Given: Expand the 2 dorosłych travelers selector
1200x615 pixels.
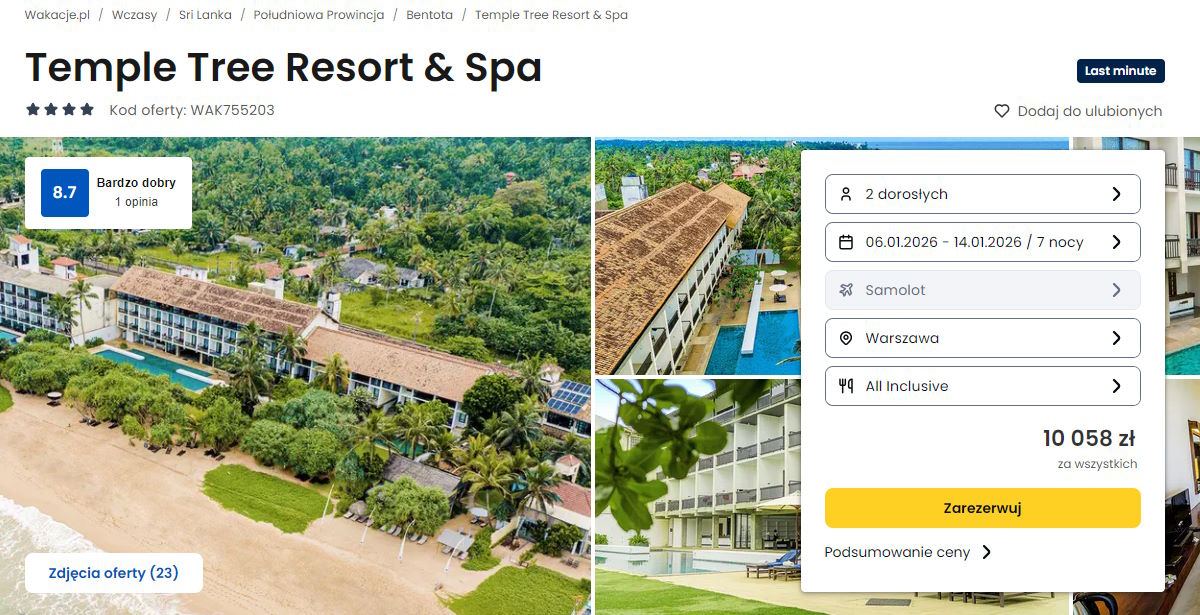Looking at the screenshot, I should tap(983, 194).
